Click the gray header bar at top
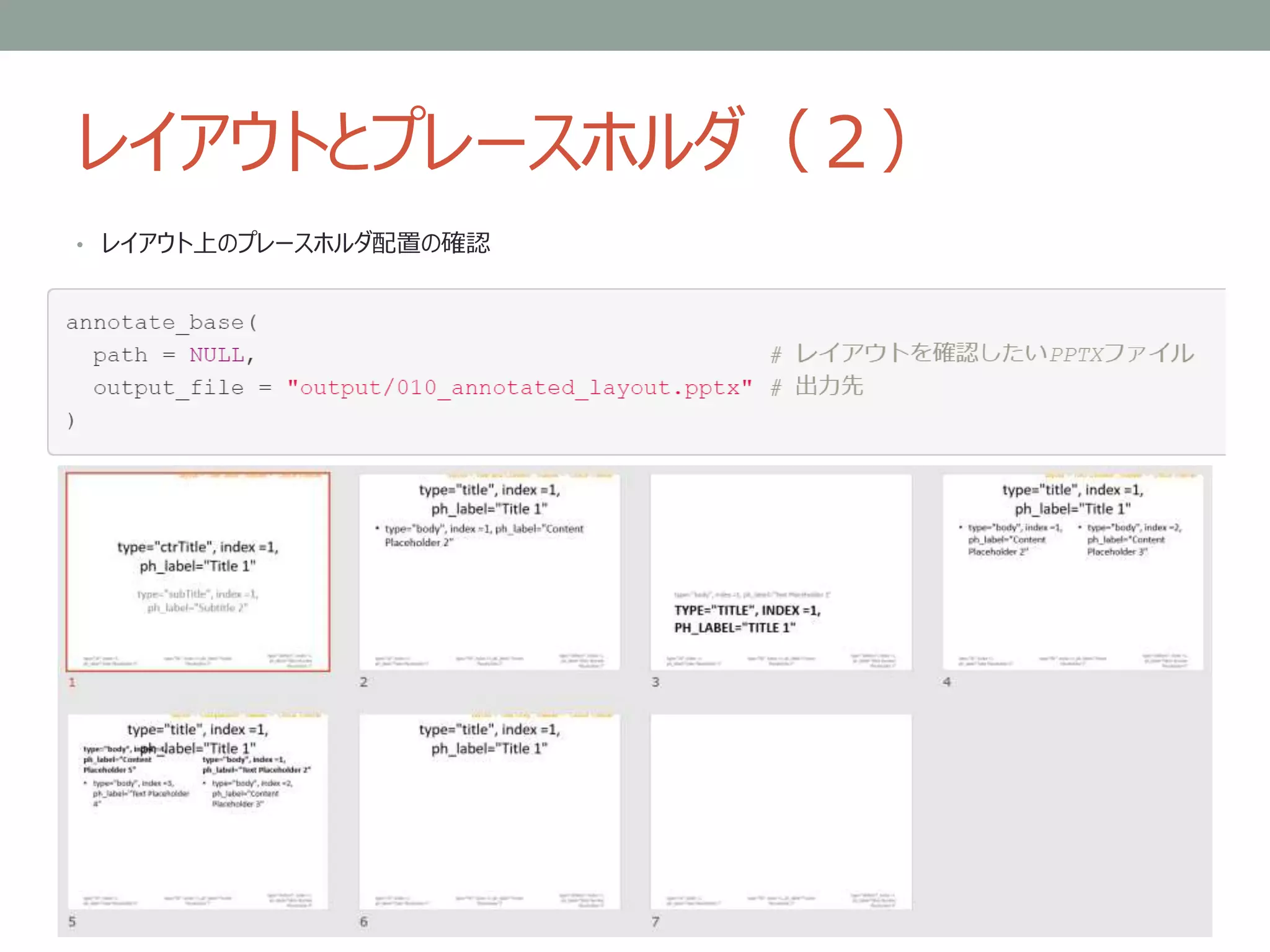The image size is (1270, 952). click(x=635, y=25)
